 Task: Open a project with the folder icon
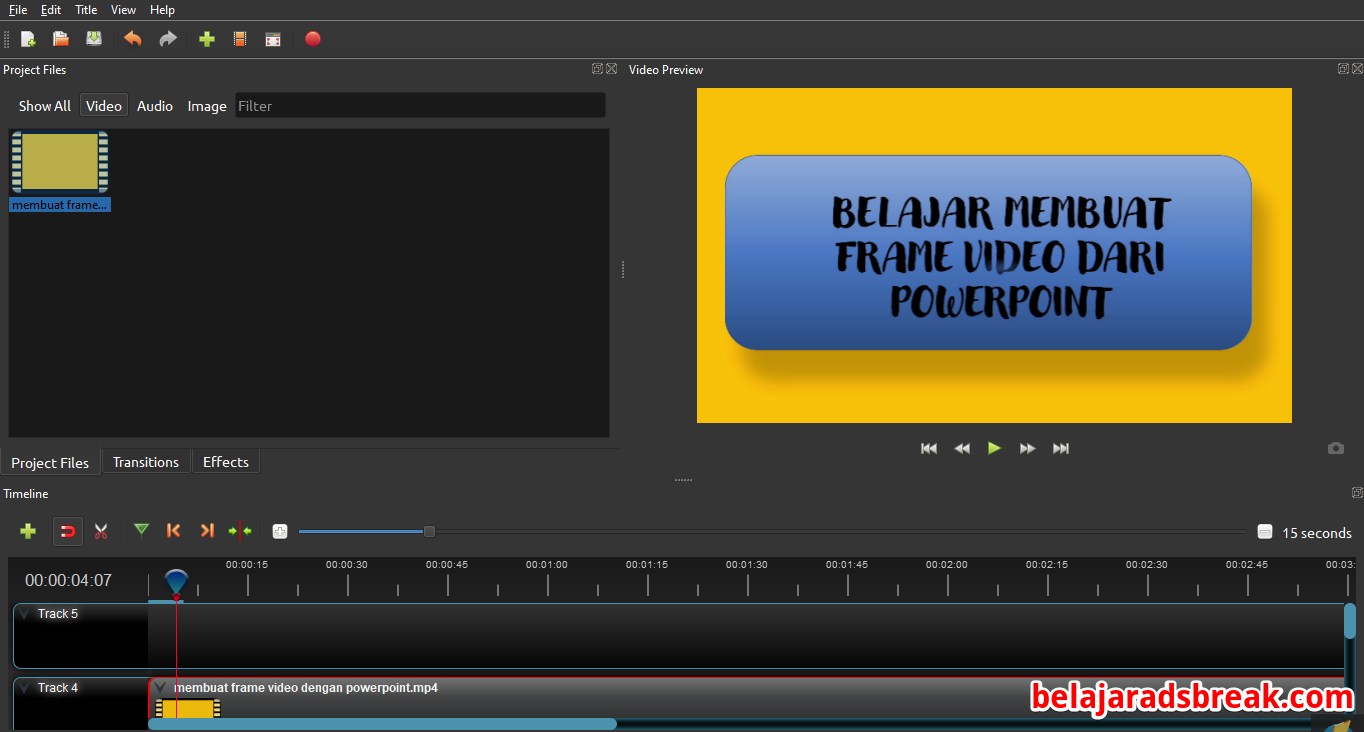tap(61, 39)
